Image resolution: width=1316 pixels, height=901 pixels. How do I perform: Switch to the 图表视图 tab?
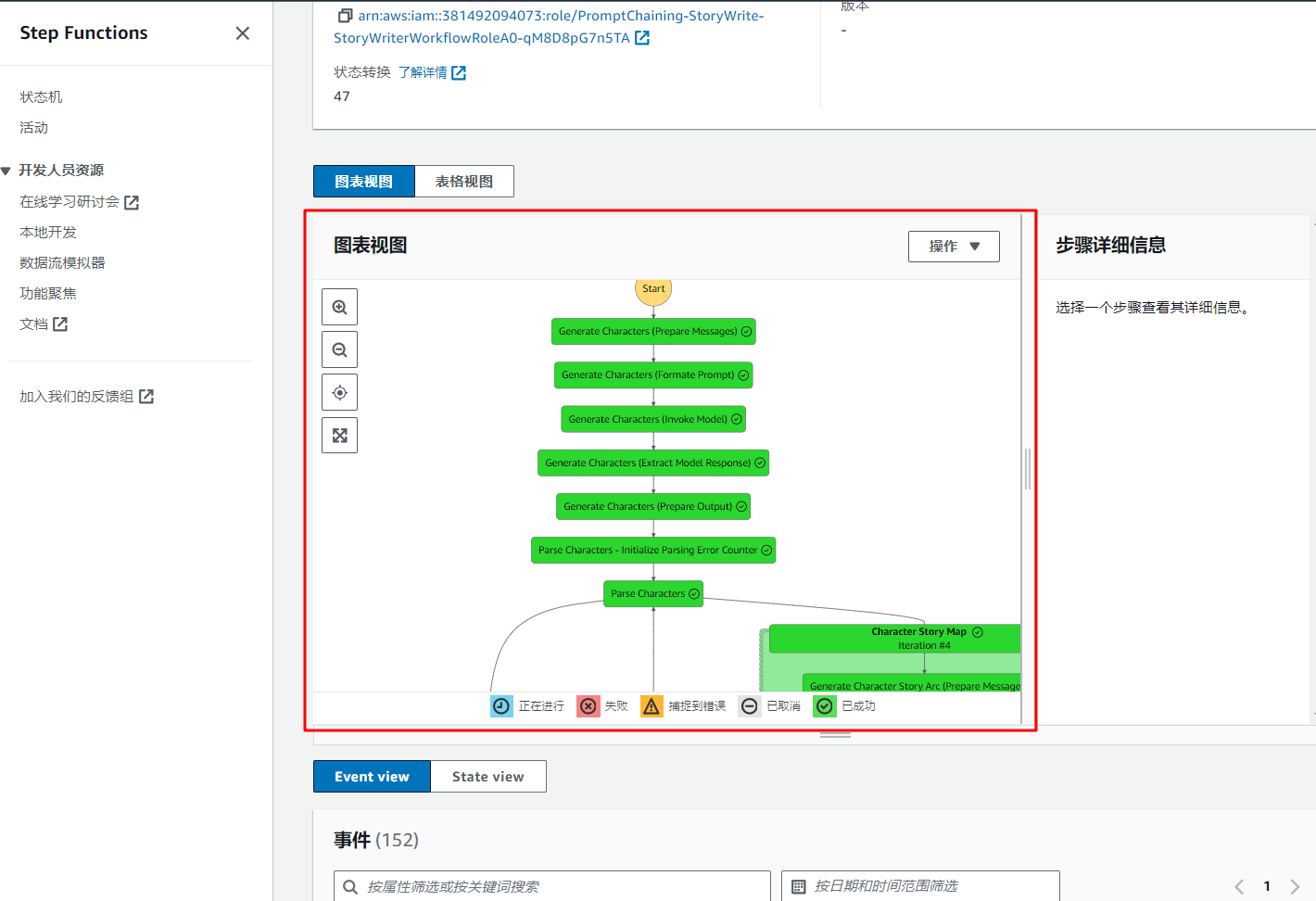pos(364,182)
